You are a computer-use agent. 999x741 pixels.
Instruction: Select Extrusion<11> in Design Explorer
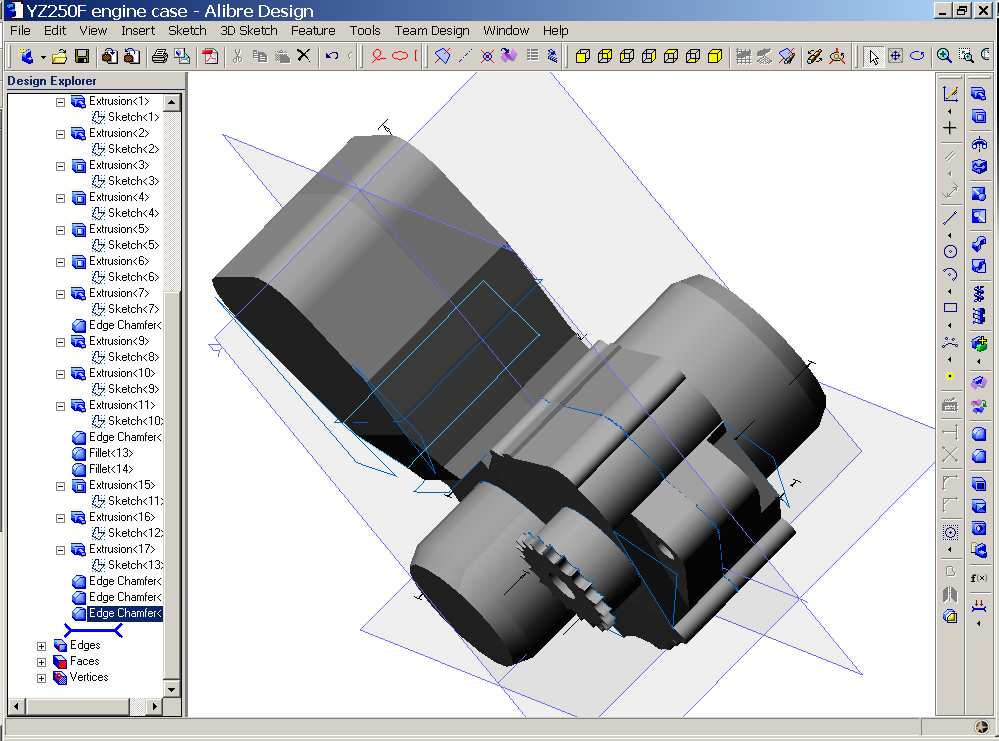coord(122,405)
